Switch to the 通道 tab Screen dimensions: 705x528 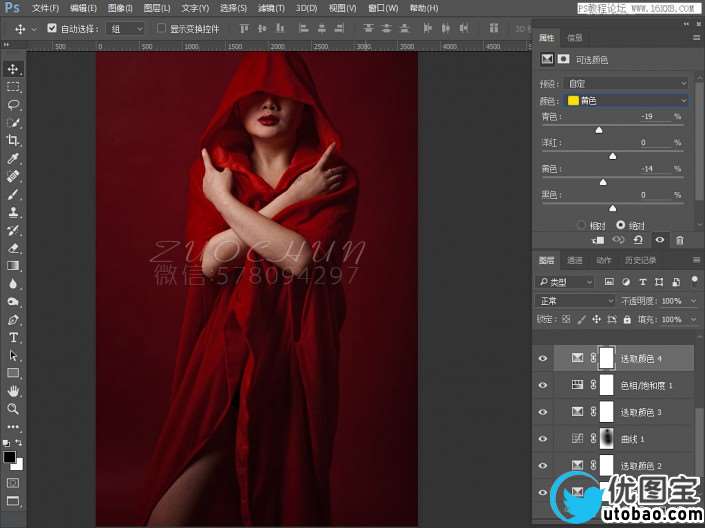tap(575, 260)
